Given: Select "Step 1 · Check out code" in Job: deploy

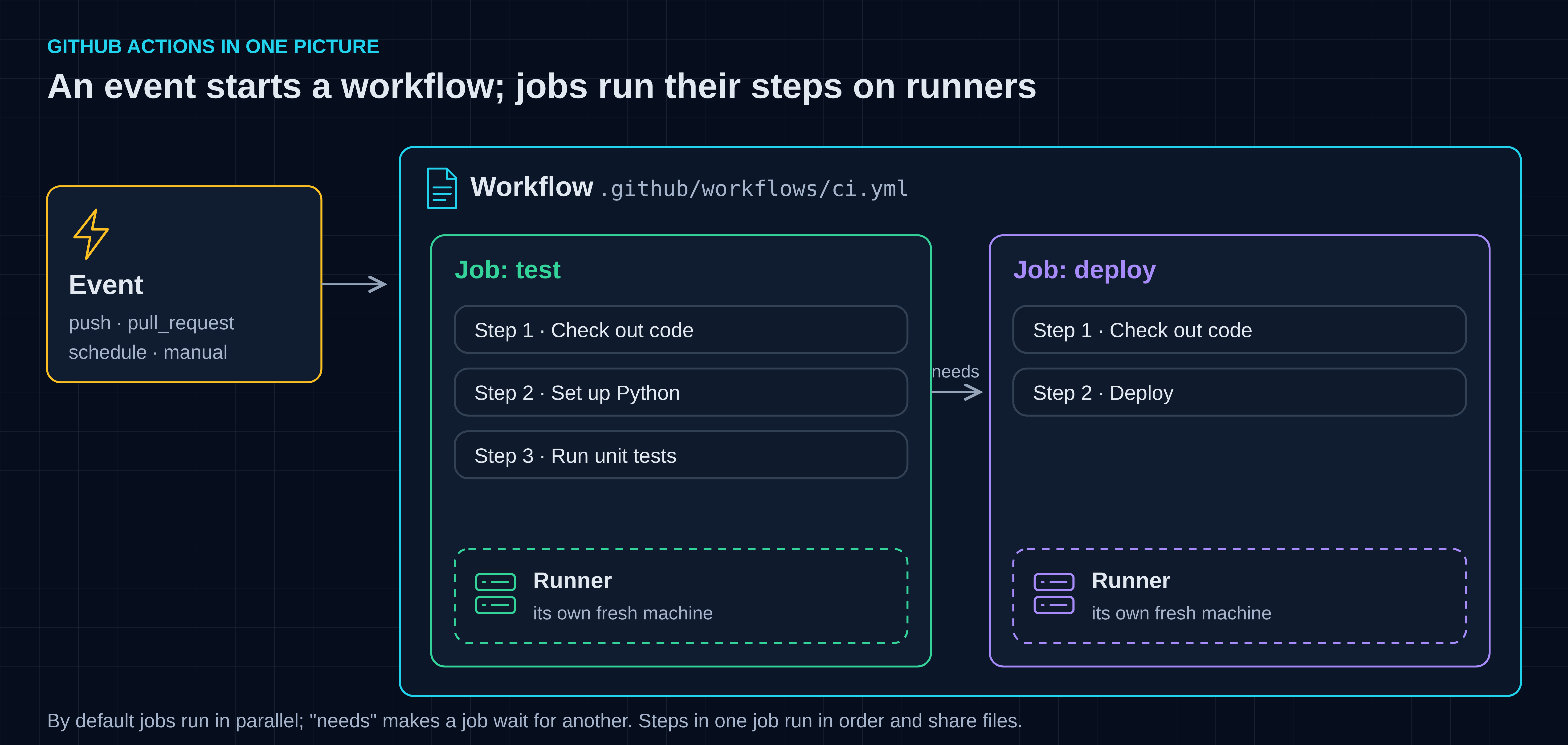Looking at the screenshot, I should tap(1239, 330).
